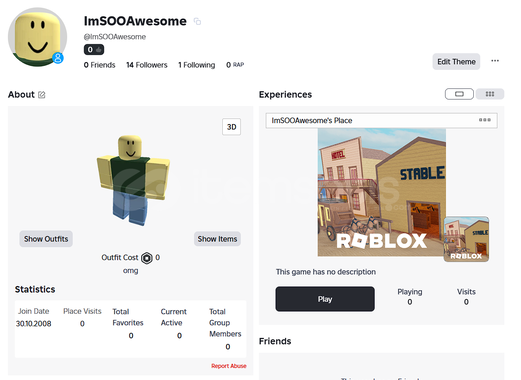The height and width of the screenshot is (380, 521).
Task: Click the blue user badge on avatar
Action: (x=58, y=58)
